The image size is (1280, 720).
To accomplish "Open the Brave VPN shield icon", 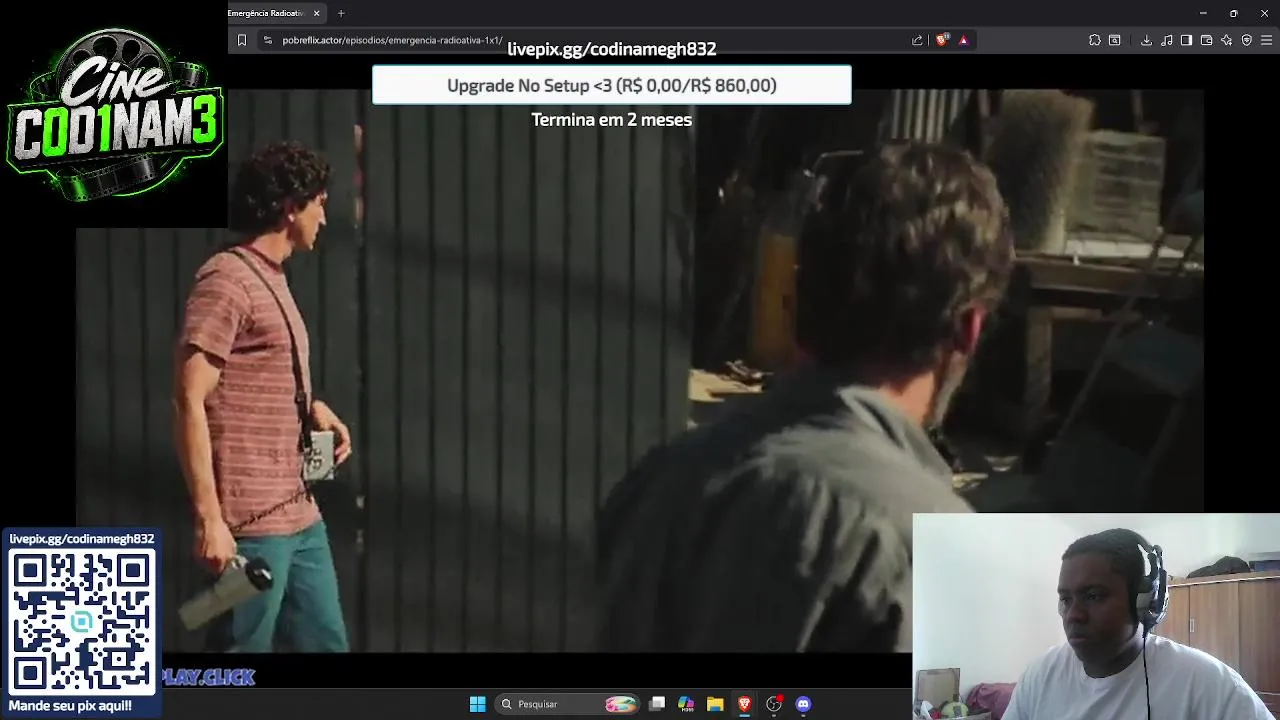I will coord(1246,40).
